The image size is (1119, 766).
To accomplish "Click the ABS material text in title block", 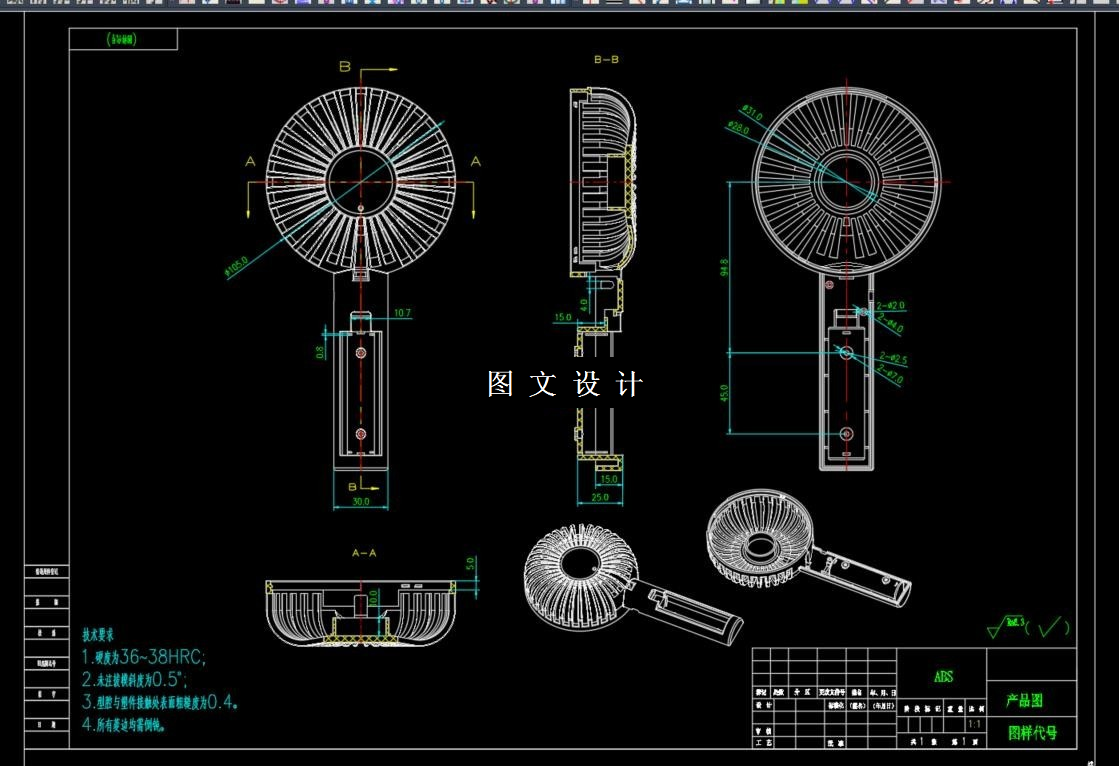I will 943,676.
